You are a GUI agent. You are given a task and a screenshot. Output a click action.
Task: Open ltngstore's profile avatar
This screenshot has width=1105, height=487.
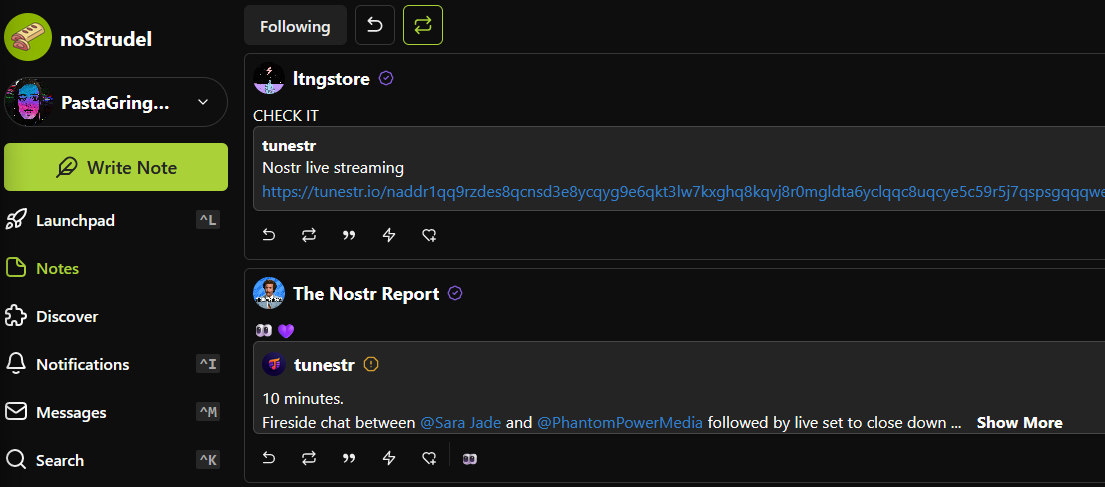click(x=268, y=79)
